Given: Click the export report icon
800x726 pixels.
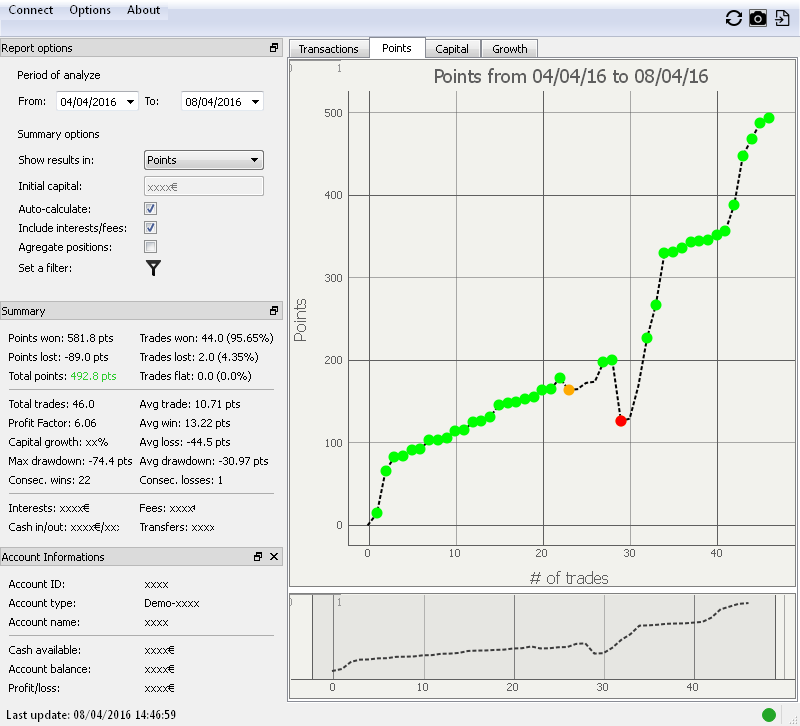Looking at the screenshot, I should [x=782, y=18].
